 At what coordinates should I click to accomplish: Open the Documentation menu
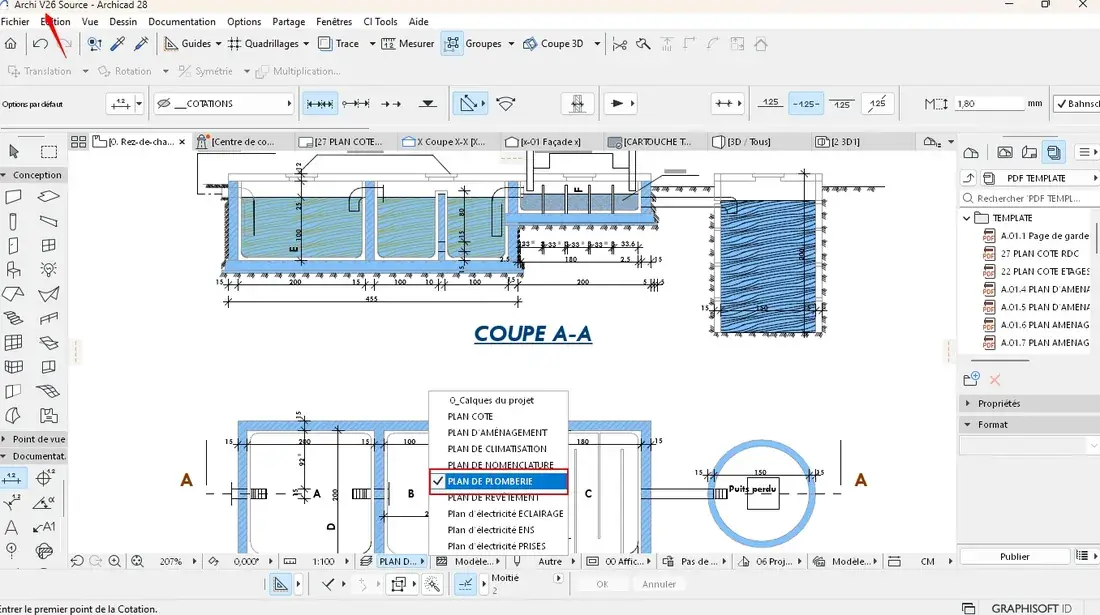click(x=182, y=22)
